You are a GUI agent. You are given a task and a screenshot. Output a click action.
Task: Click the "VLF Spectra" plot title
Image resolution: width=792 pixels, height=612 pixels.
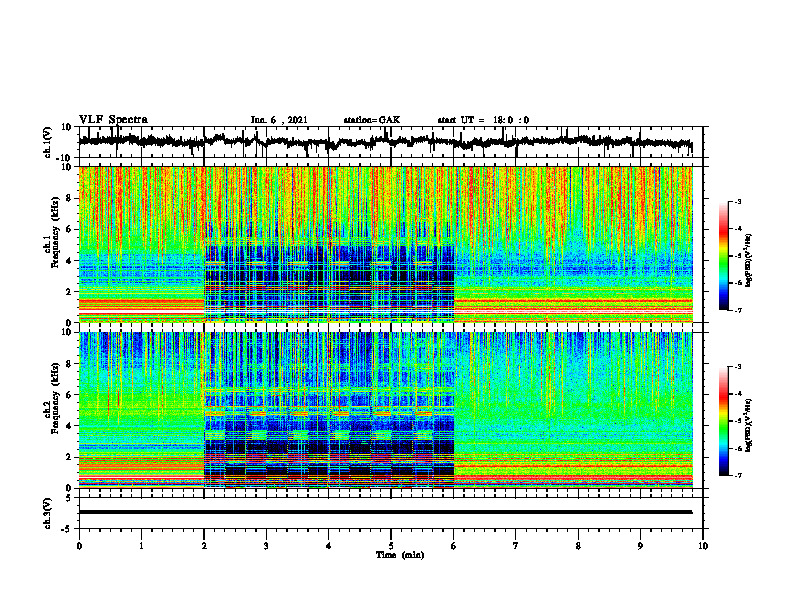[x=113, y=120]
